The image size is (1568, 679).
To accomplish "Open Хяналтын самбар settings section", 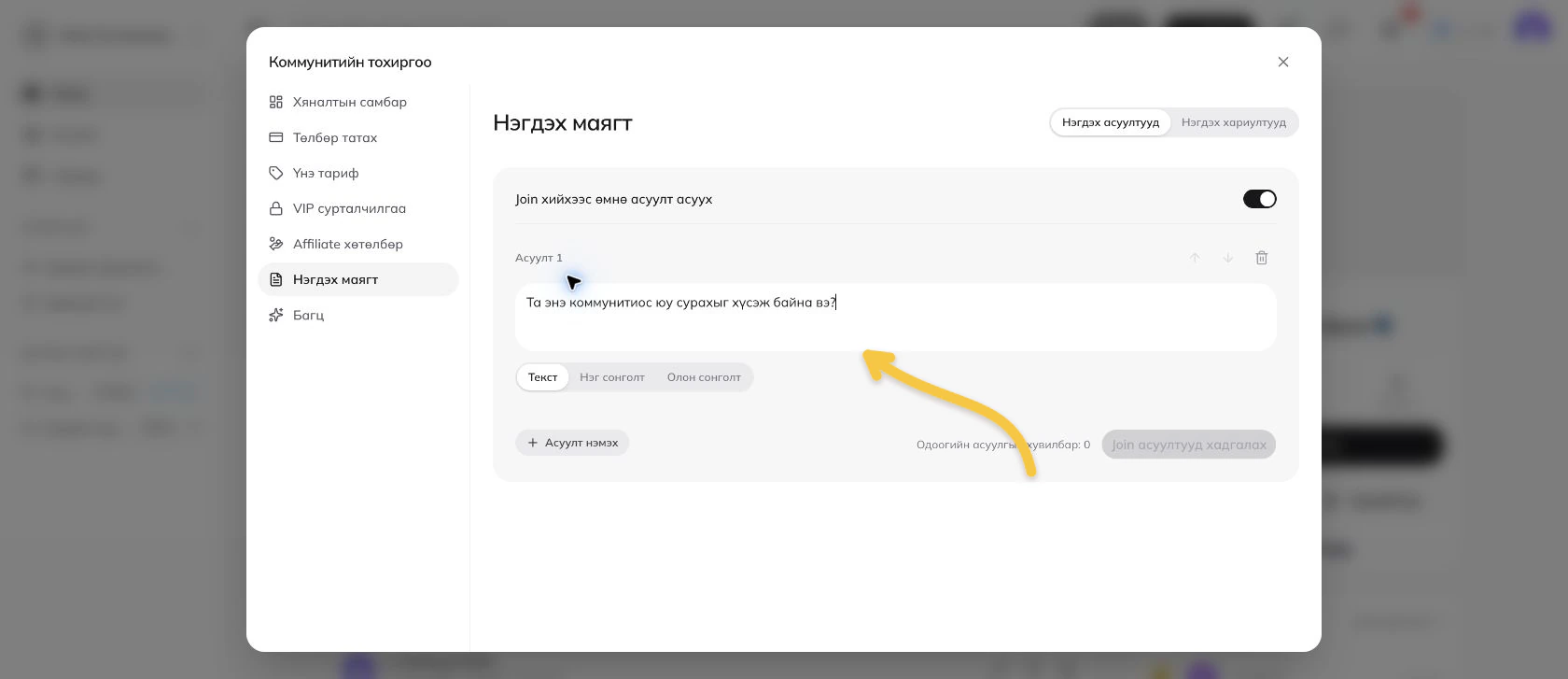I will click(358, 102).
